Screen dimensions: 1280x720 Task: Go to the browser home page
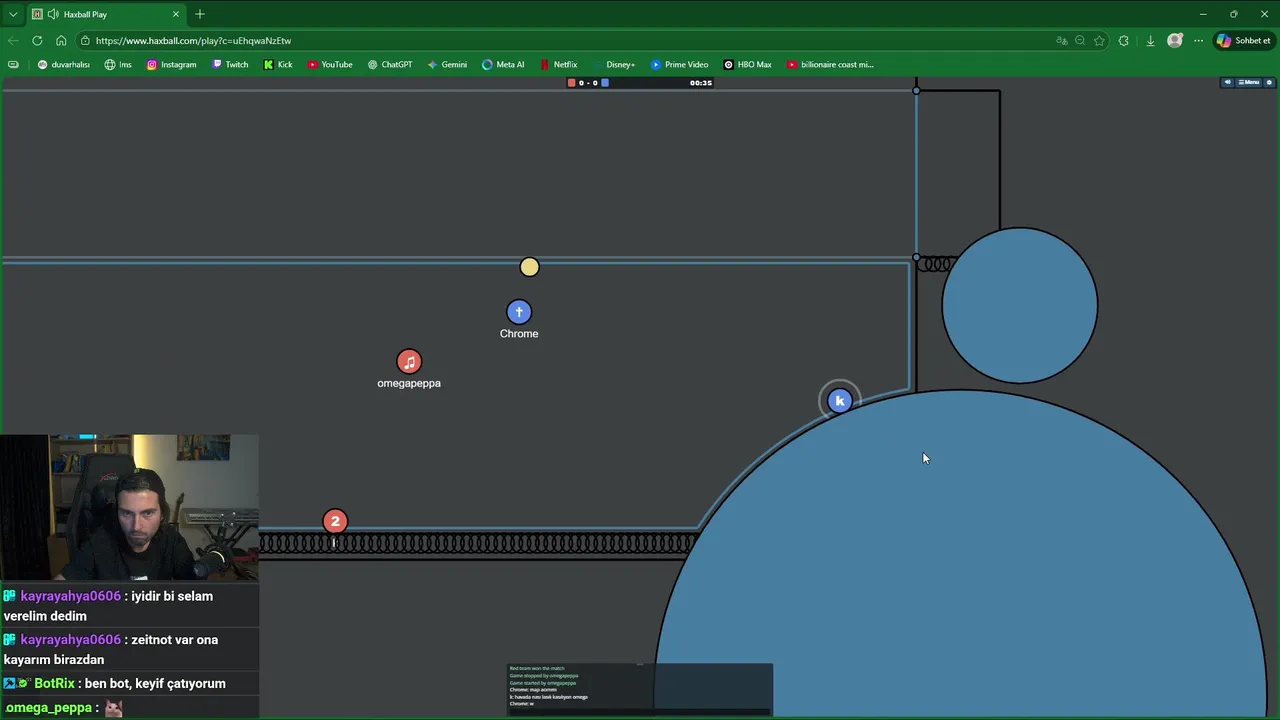click(61, 40)
